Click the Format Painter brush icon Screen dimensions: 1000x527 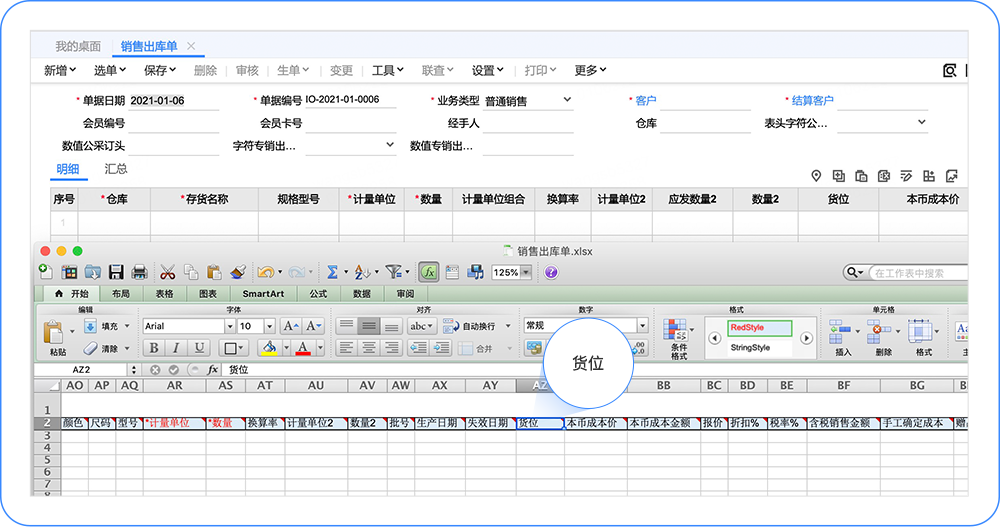coord(238,272)
